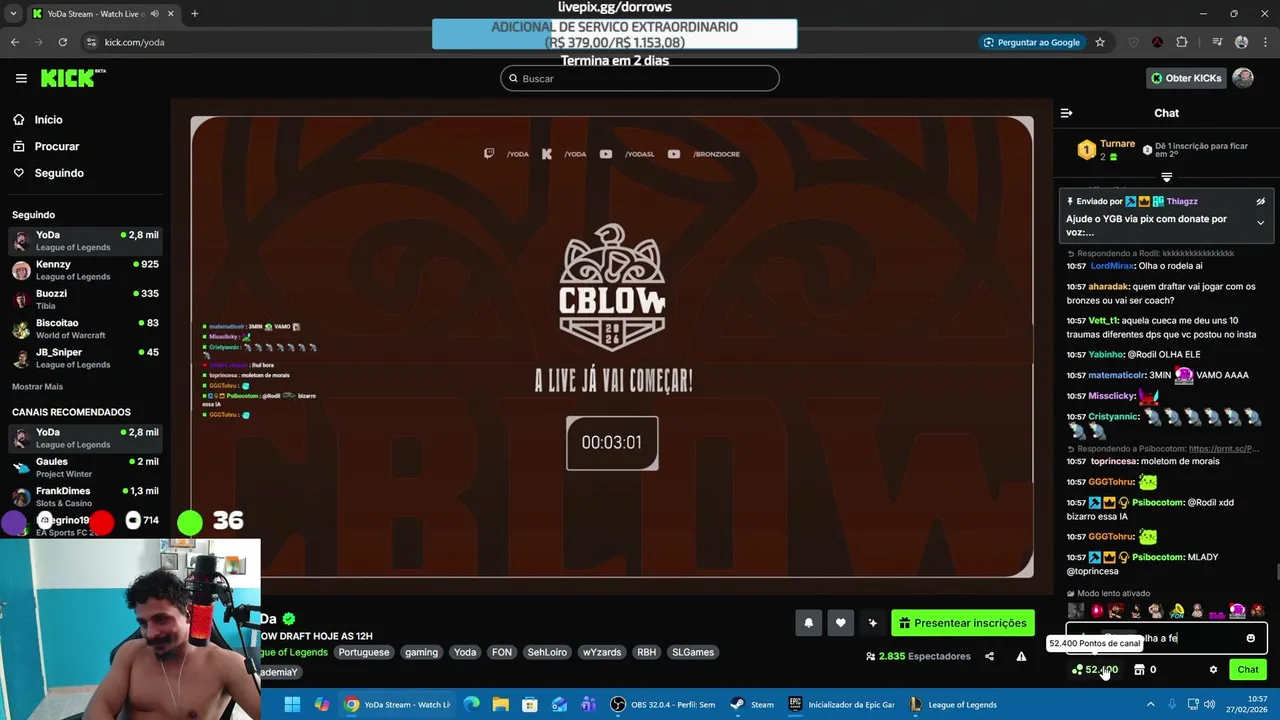The image size is (1280, 720).
Task: Open the hamburger menu beside Kick logo
Action: tap(21, 78)
